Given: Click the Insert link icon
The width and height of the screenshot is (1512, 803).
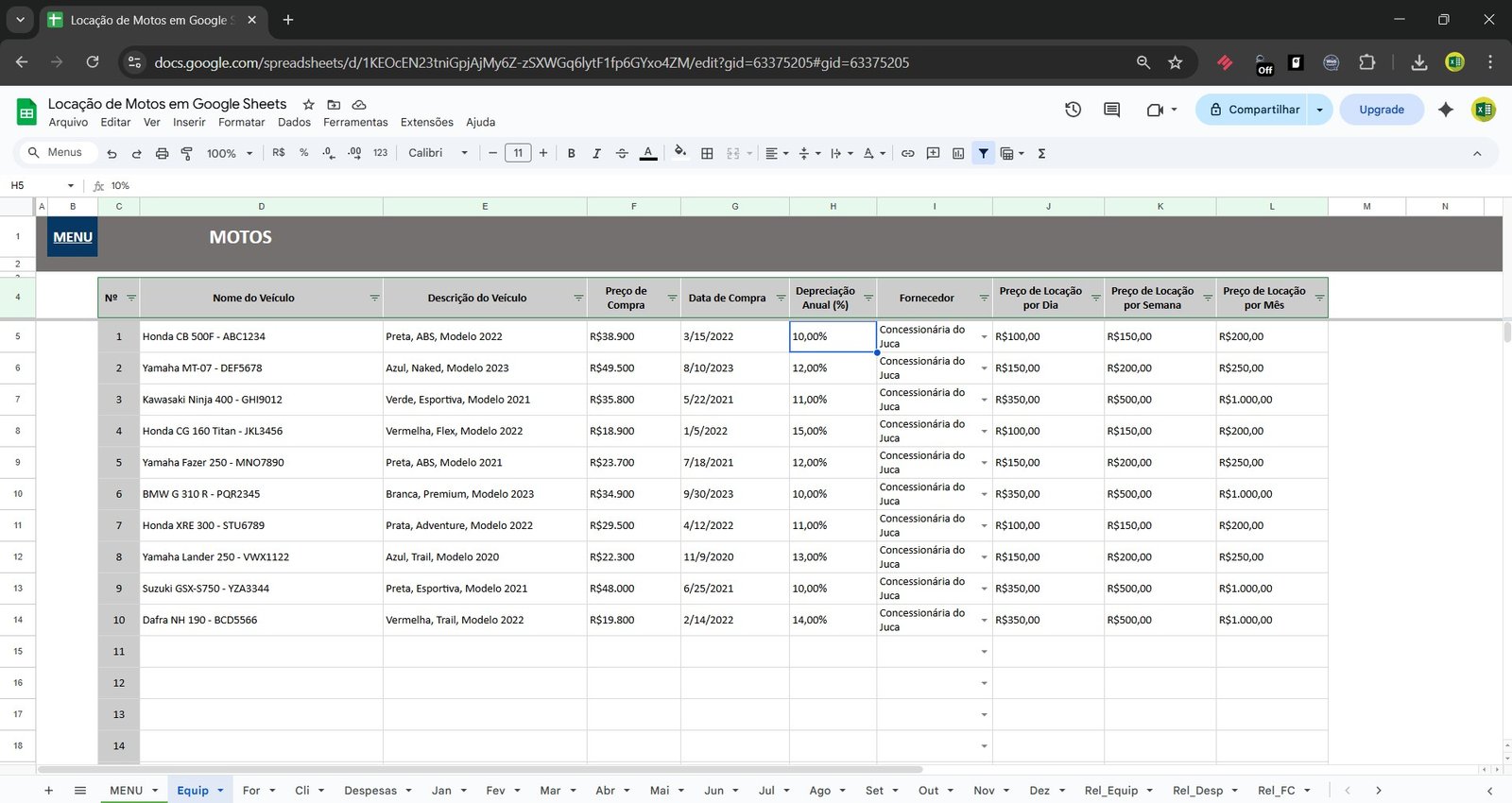Looking at the screenshot, I should click(x=907, y=153).
